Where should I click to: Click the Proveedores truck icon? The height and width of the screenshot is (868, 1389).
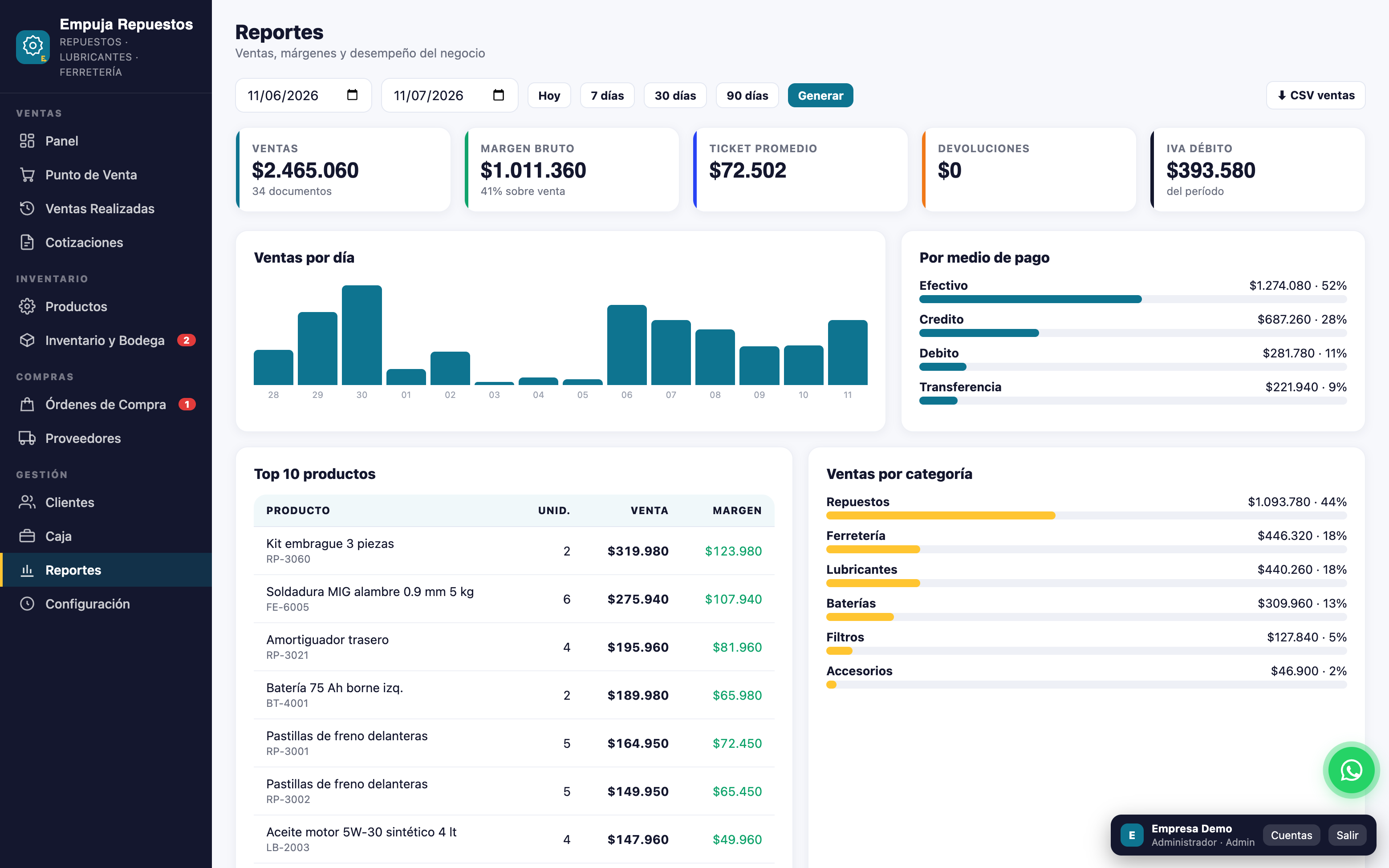27,438
